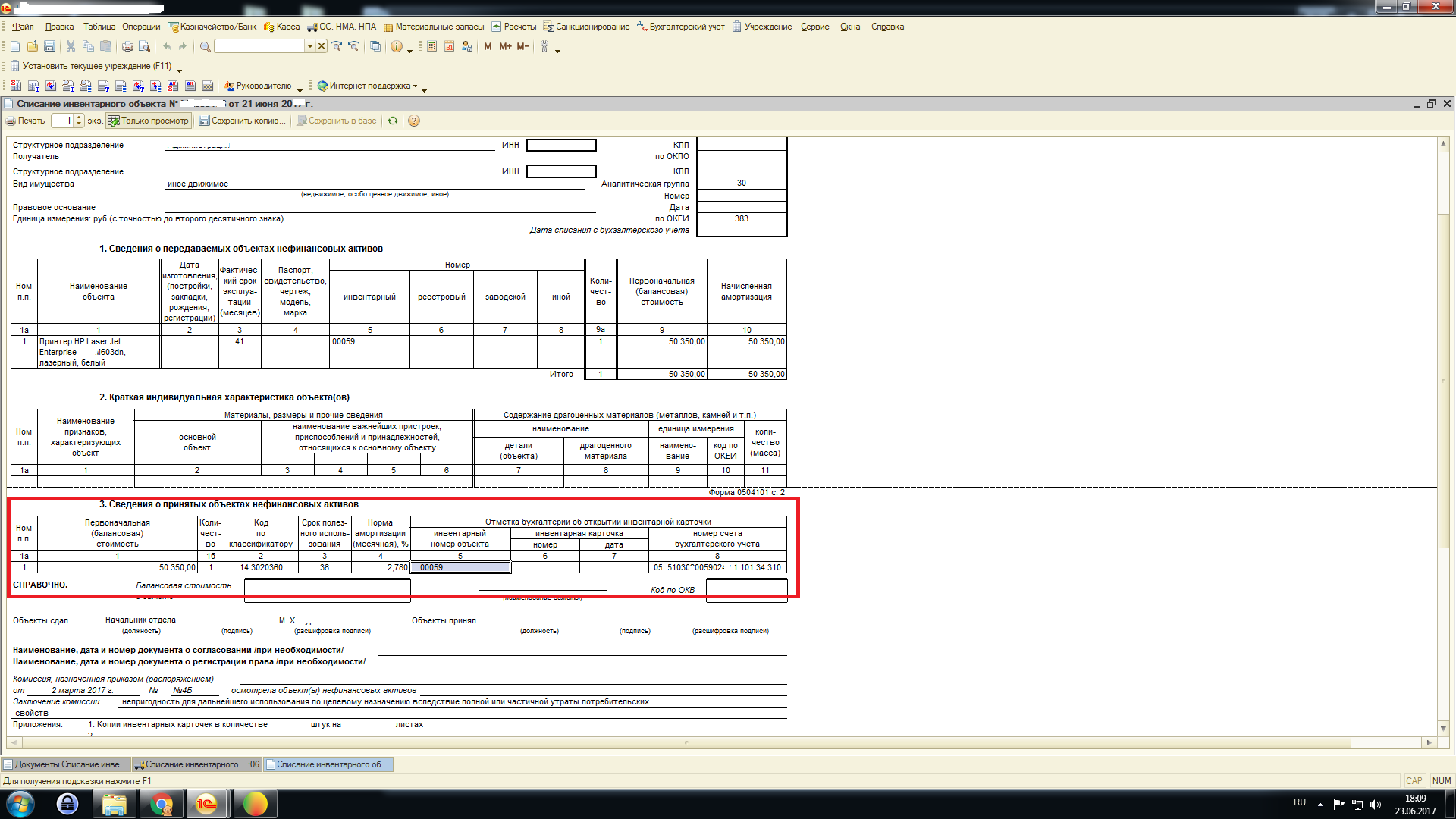The image size is (1456, 819).
Task: Open the Санкционирование menu
Action: (x=586, y=27)
